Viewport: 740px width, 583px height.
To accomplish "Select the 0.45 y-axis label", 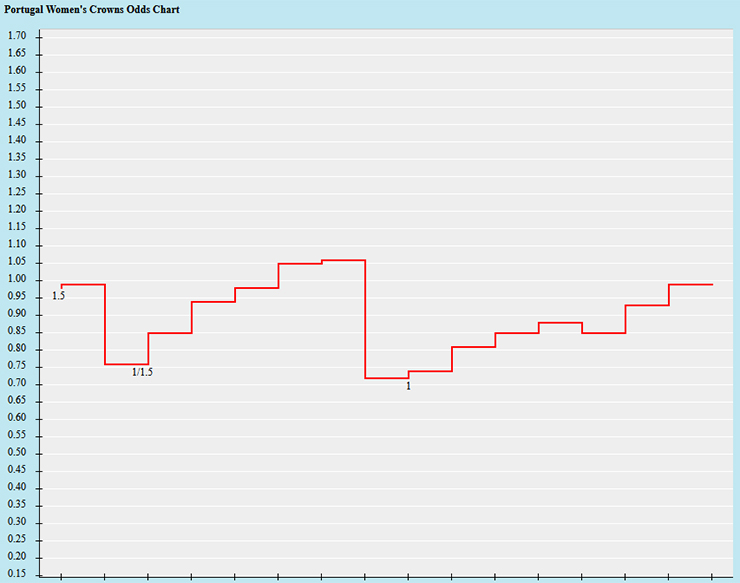I will point(17,470).
